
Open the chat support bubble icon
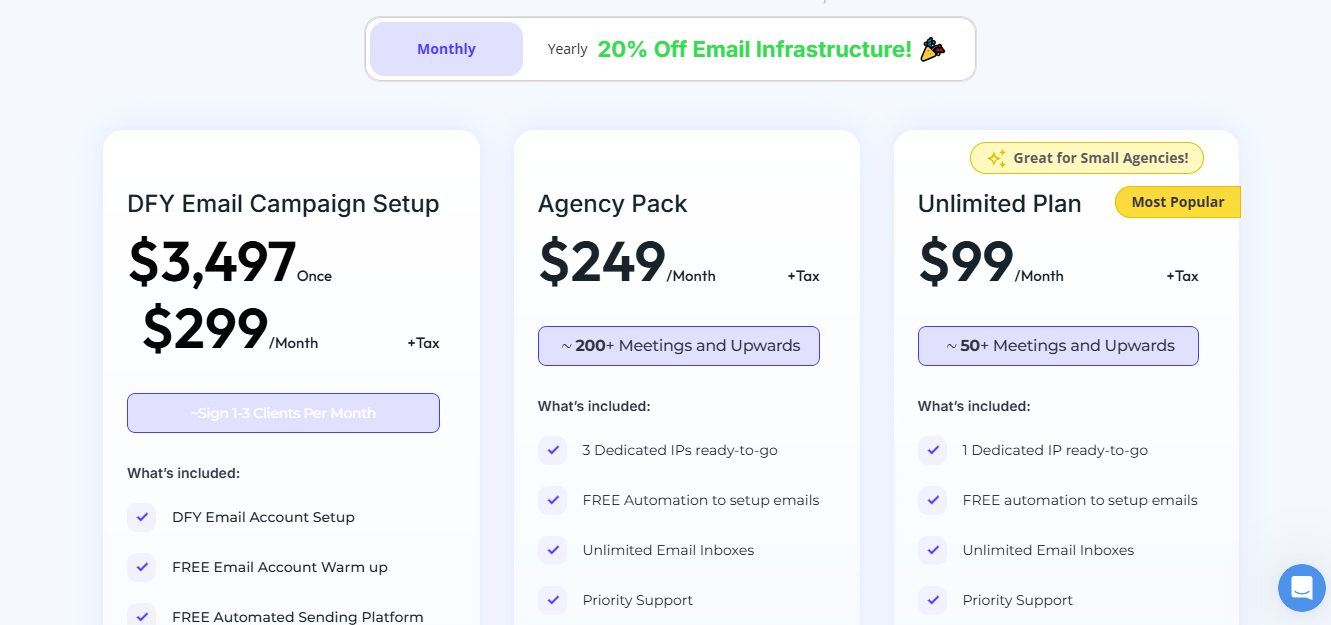coord(1301,588)
